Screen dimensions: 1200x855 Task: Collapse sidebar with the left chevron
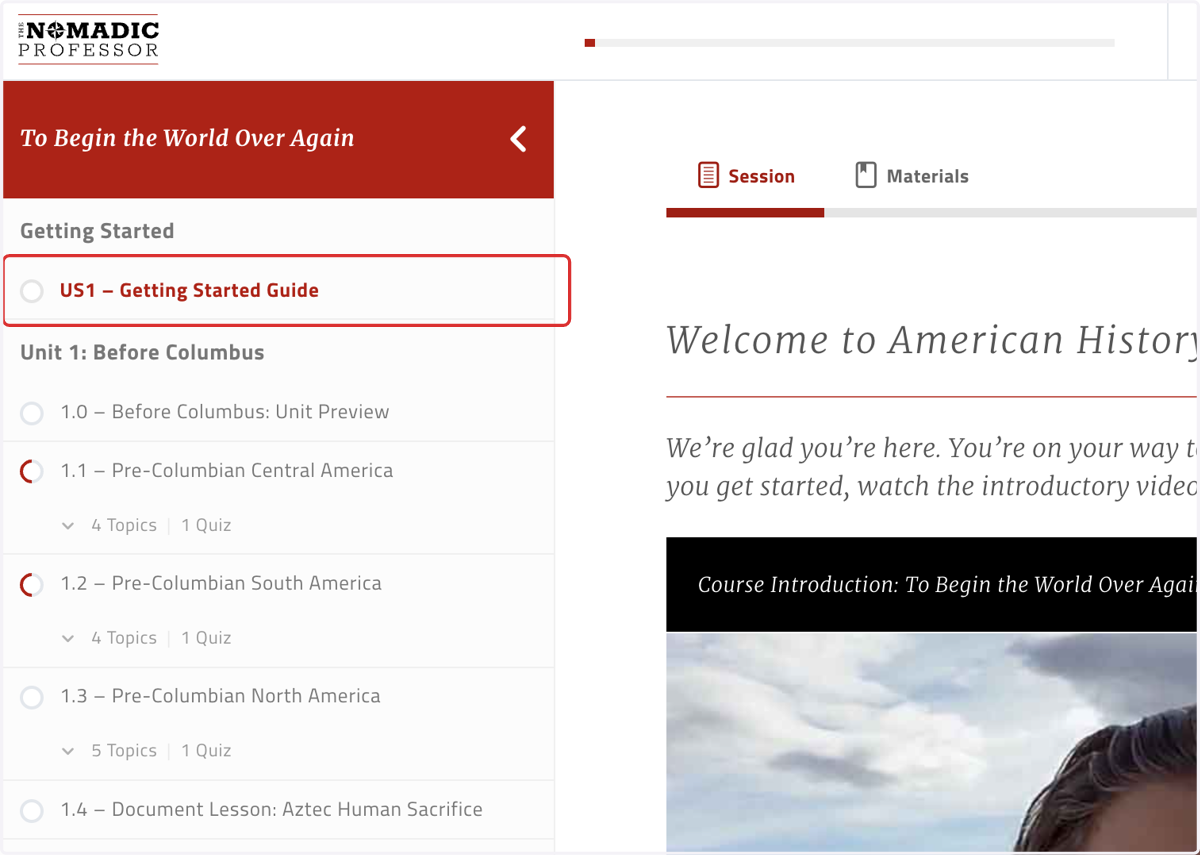pyautogui.click(x=518, y=139)
